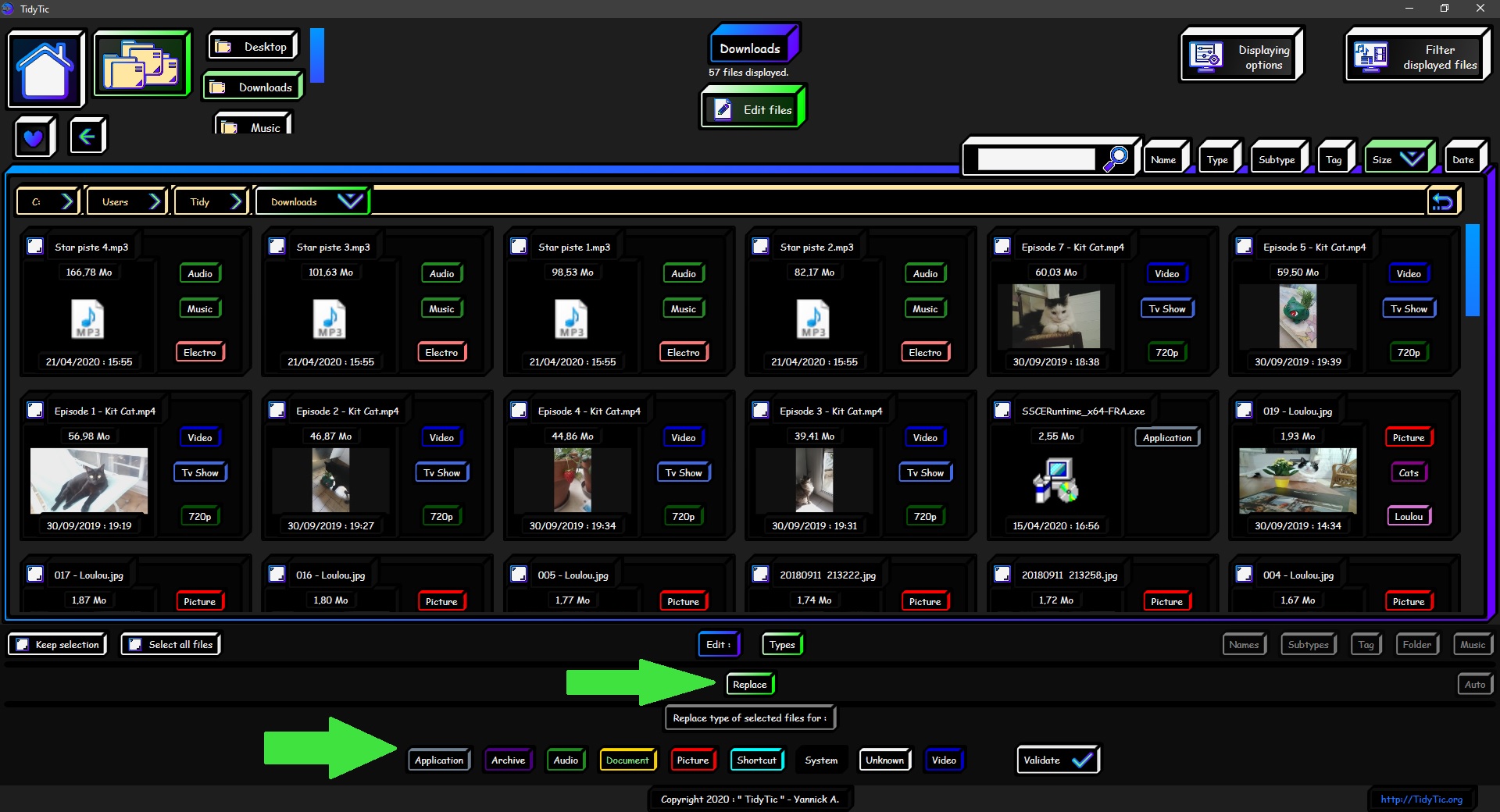
Task: Choose the Shortcut type
Action: pos(756,760)
